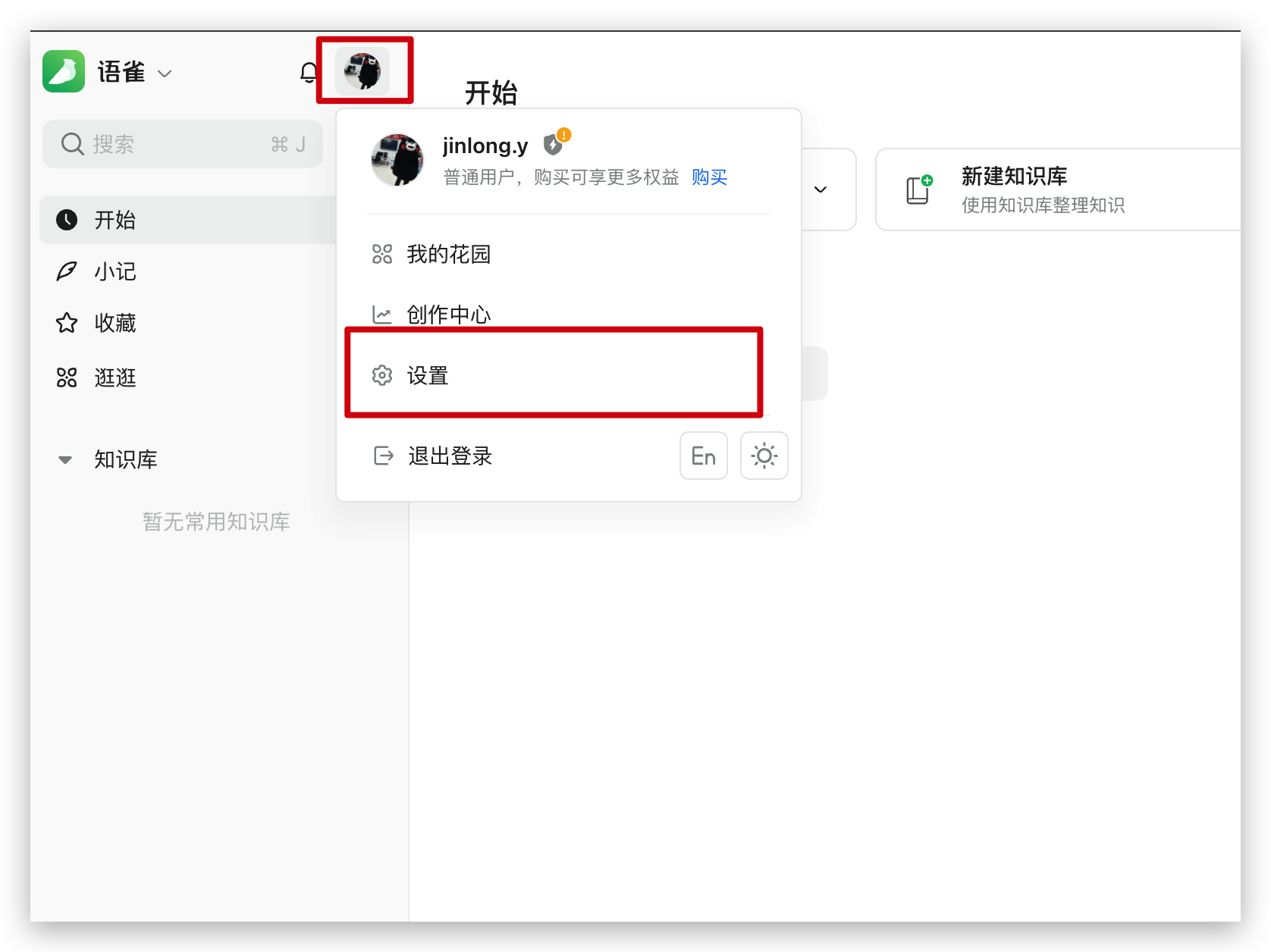Go to 小记 in the sidebar
The height and width of the screenshot is (952, 1271).
click(x=115, y=271)
